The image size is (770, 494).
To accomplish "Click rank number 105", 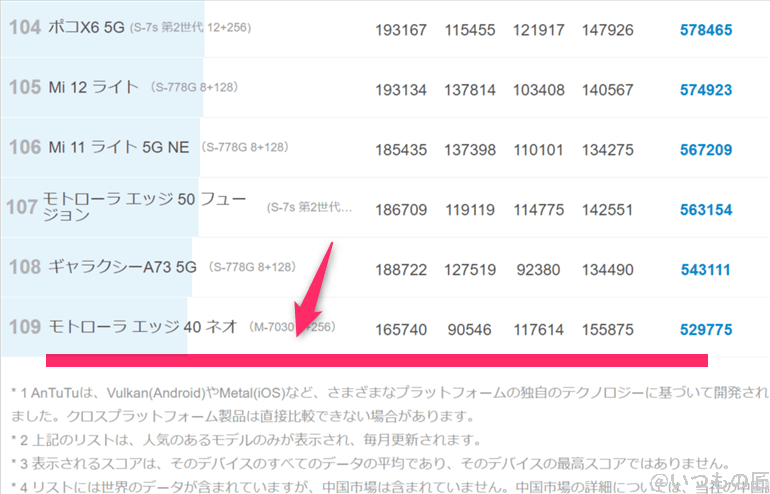I will (x=25, y=87).
